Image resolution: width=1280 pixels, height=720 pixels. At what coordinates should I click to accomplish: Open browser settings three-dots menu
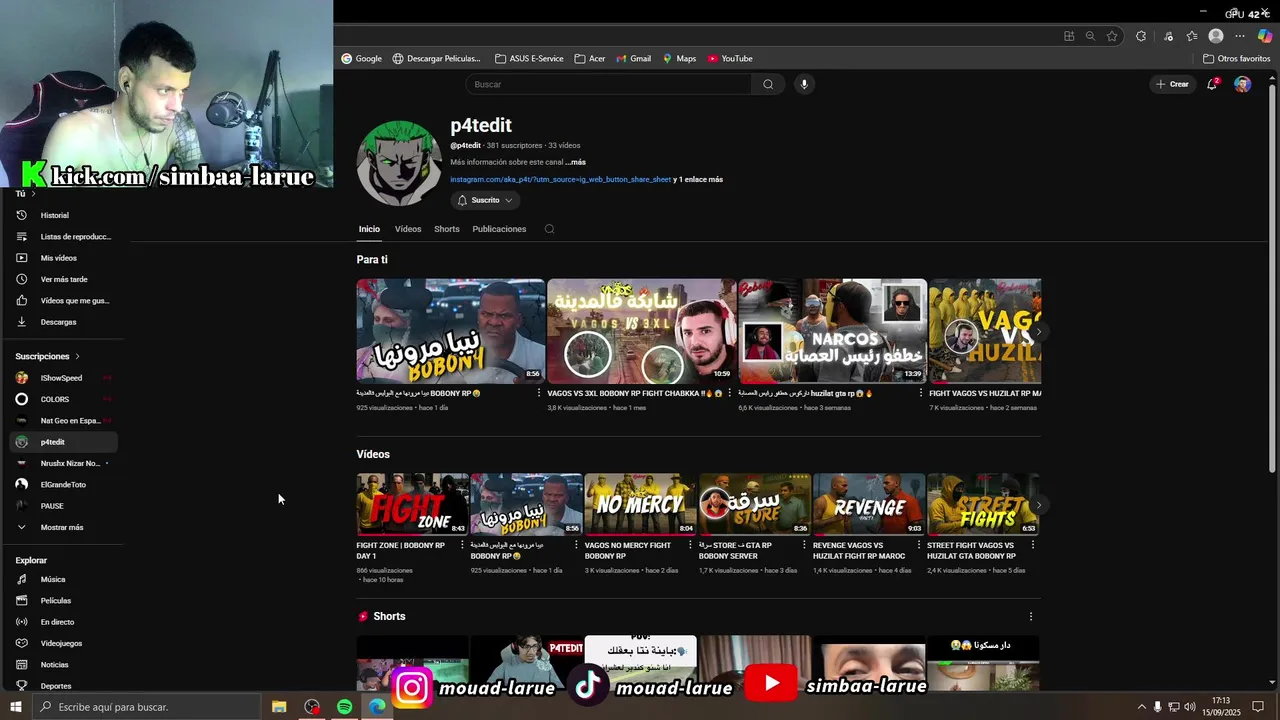coord(1240,36)
